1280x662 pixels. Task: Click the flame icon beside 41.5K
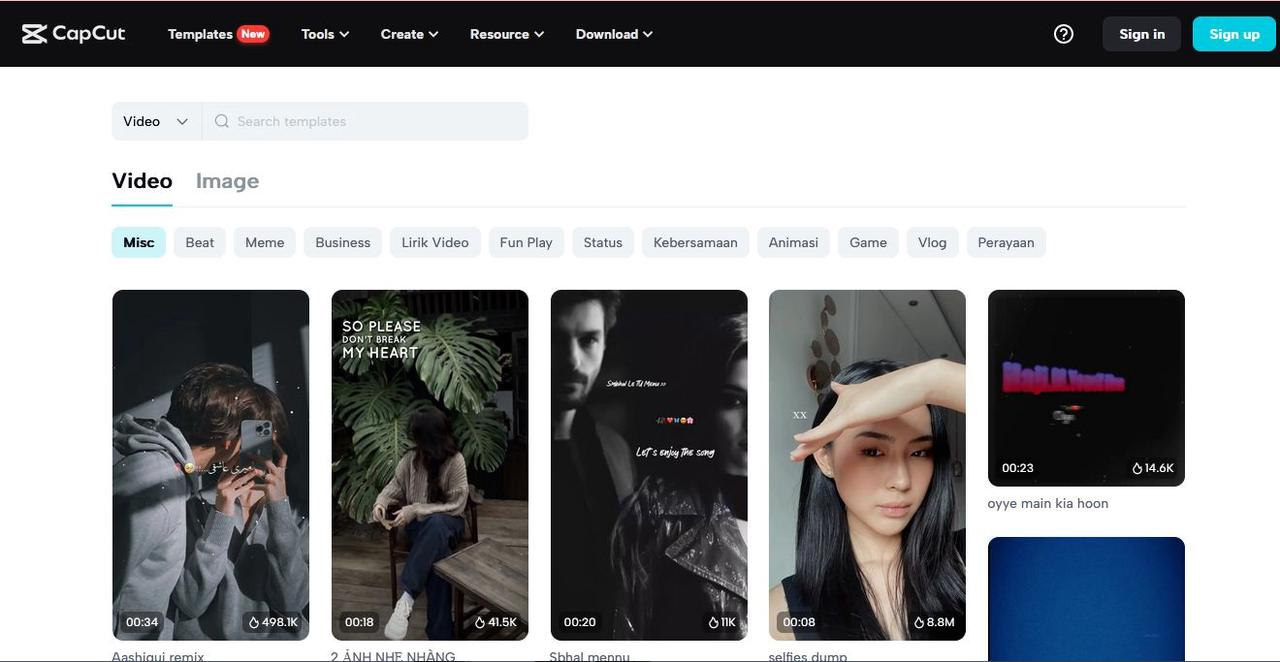pyautogui.click(x=480, y=622)
